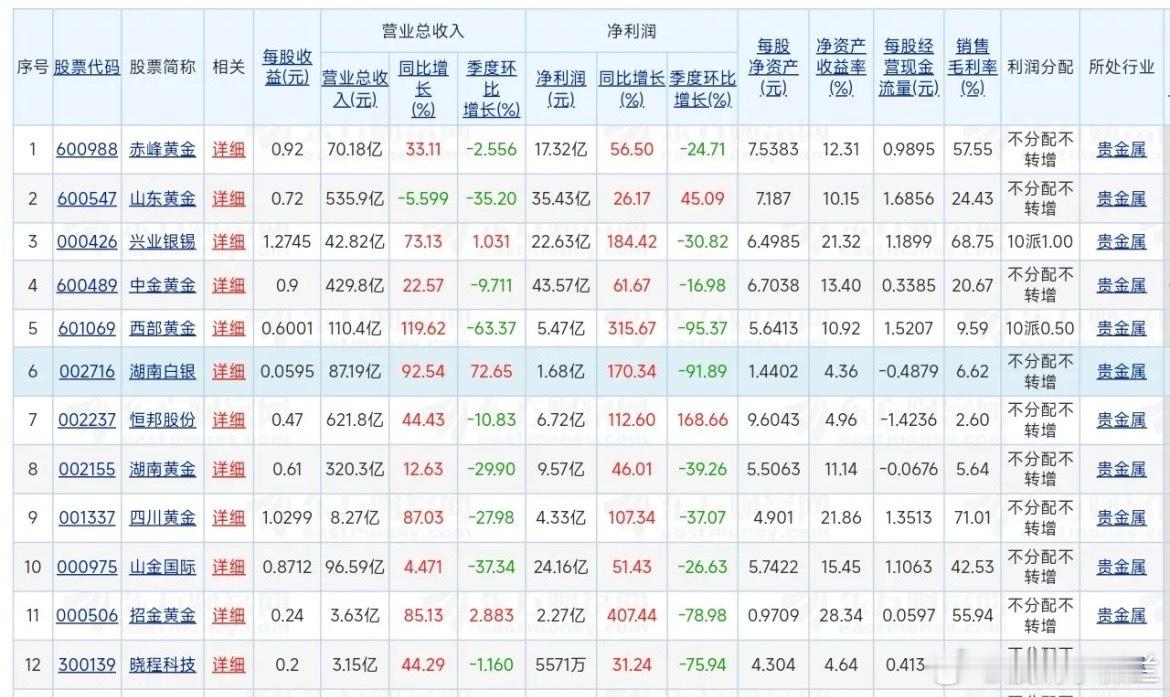Sort by 股票代码 column header
1170x697 pixels.
point(87,67)
